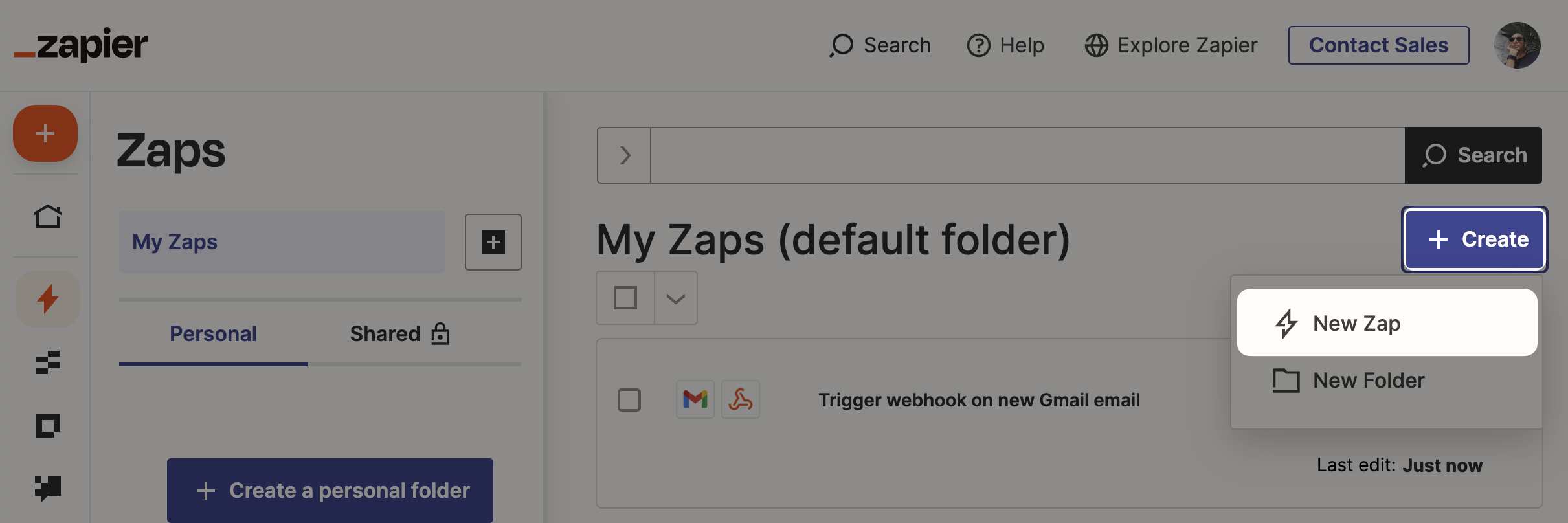This screenshot has height=523, width=1568.
Task: Open the Home icon in left sidebar
Action: tap(48, 216)
